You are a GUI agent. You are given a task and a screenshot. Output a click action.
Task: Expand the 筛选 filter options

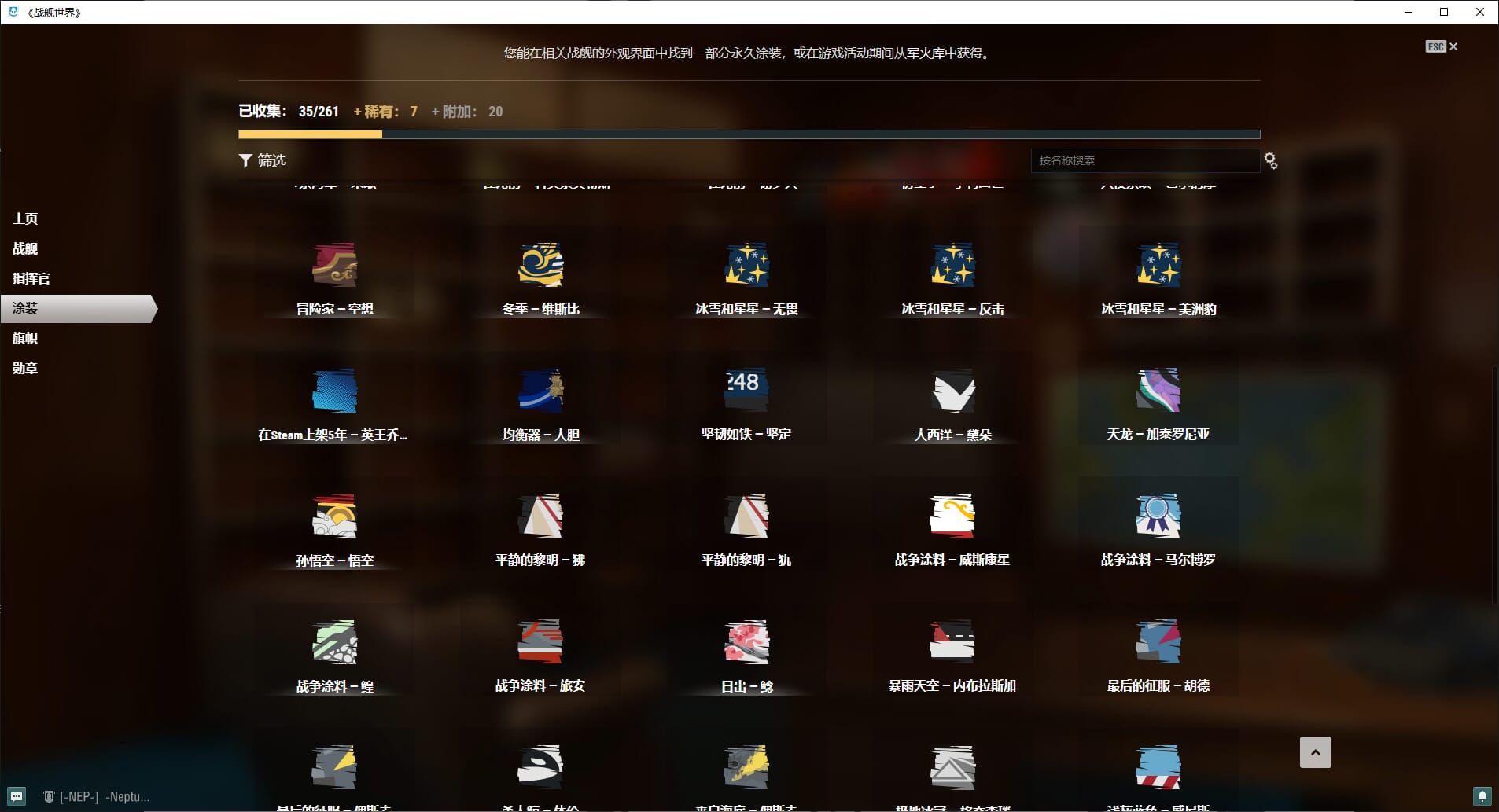coord(263,160)
